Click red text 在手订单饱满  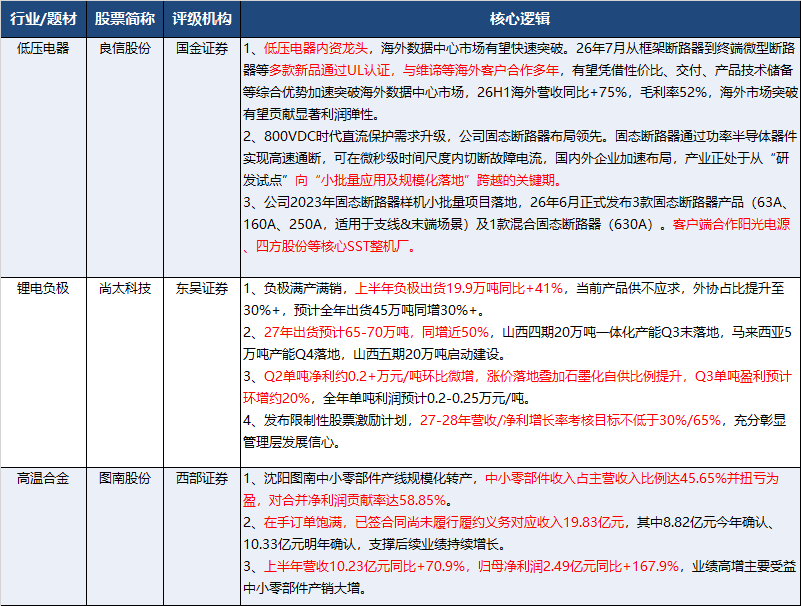click(x=302, y=523)
